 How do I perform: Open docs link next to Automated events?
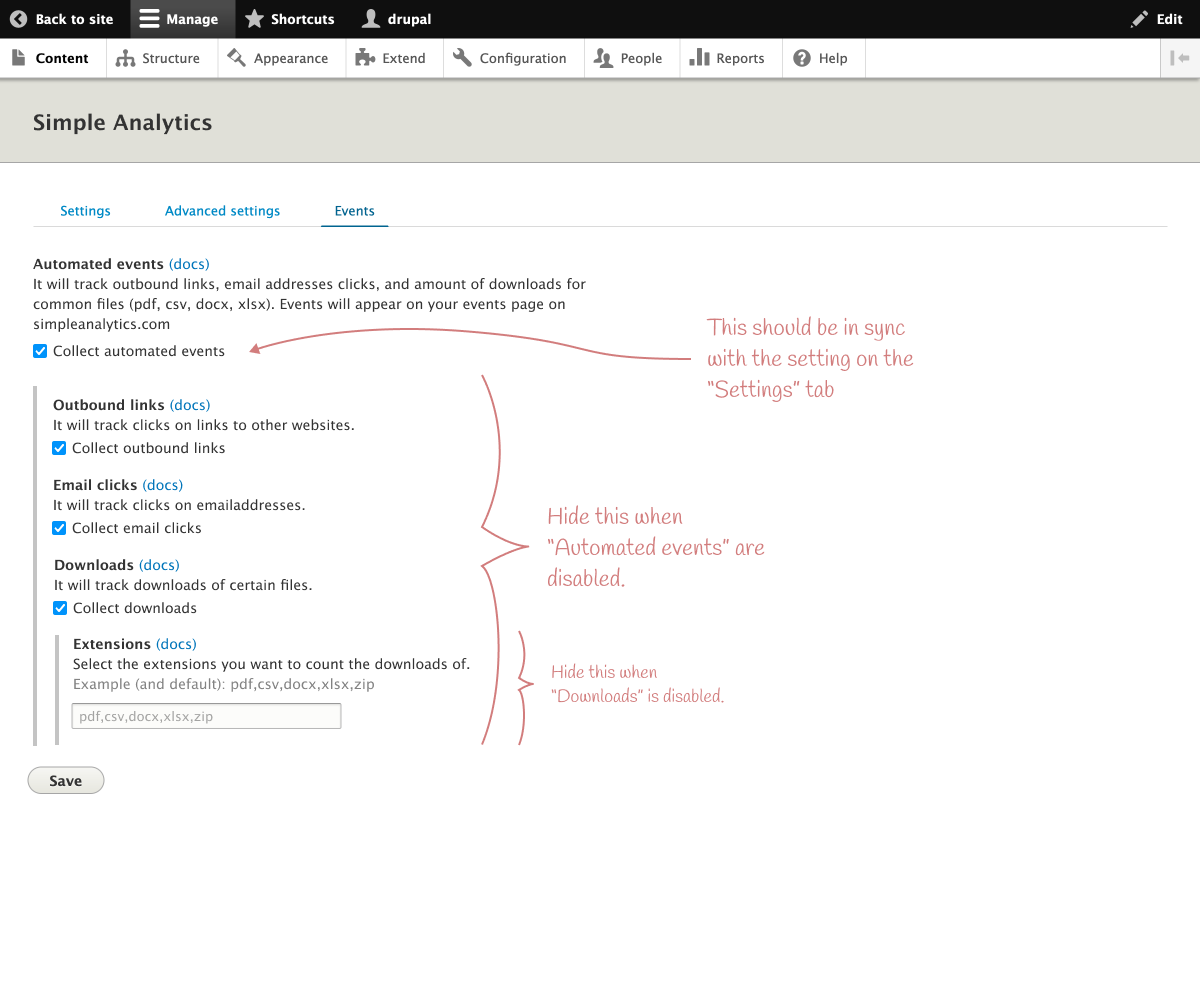click(x=189, y=264)
